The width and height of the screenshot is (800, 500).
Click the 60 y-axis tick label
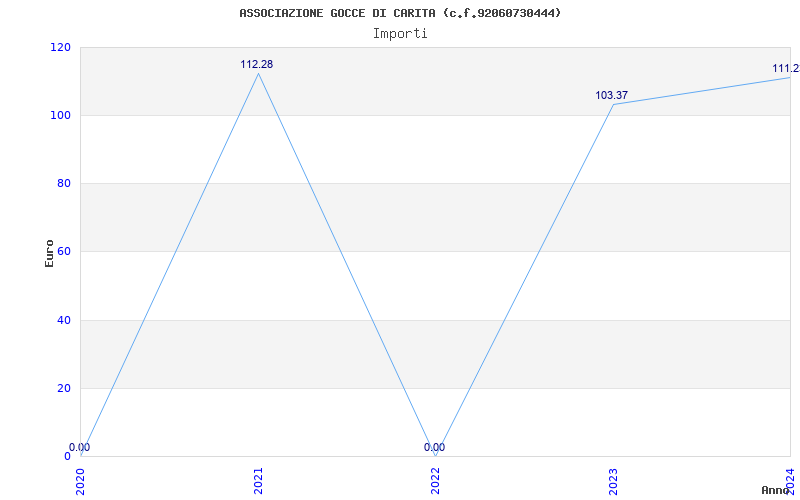point(62,252)
